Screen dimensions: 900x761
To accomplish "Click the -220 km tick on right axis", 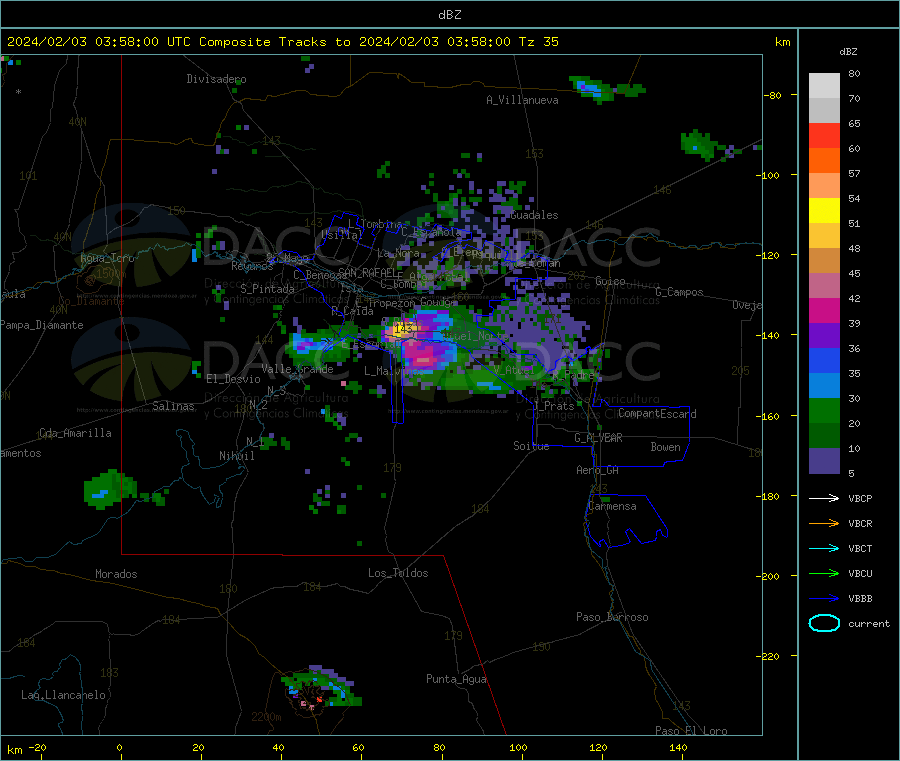I will pos(770,656).
